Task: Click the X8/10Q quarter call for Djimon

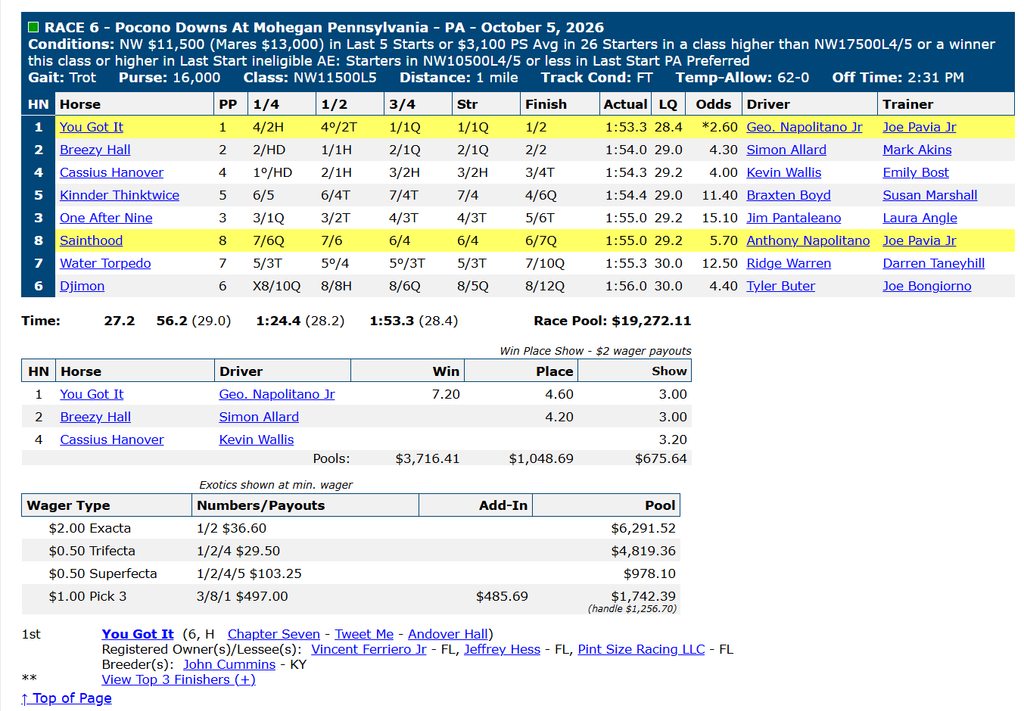Action: (x=276, y=286)
